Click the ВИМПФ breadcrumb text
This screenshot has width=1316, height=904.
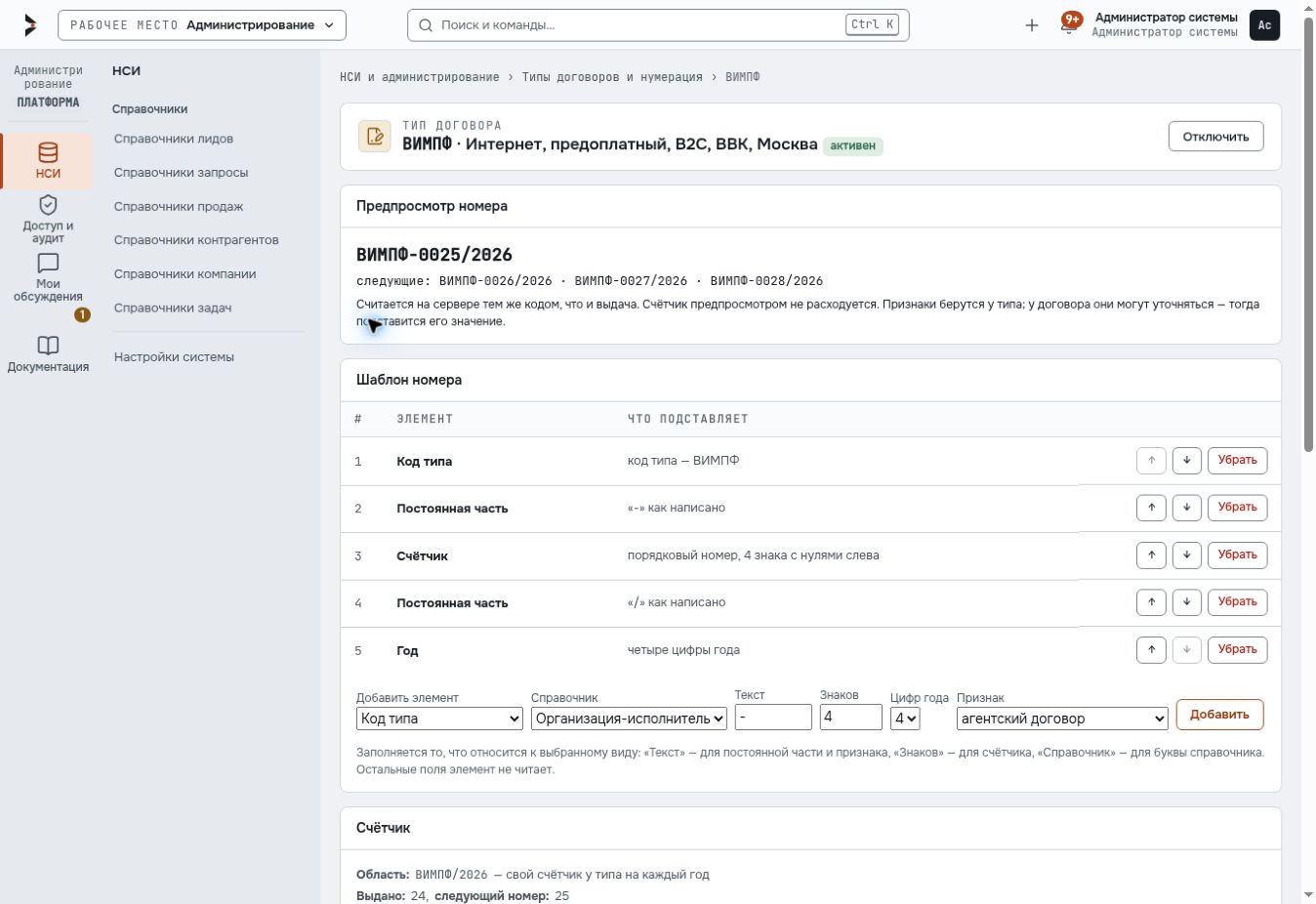pyautogui.click(x=742, y=77)
